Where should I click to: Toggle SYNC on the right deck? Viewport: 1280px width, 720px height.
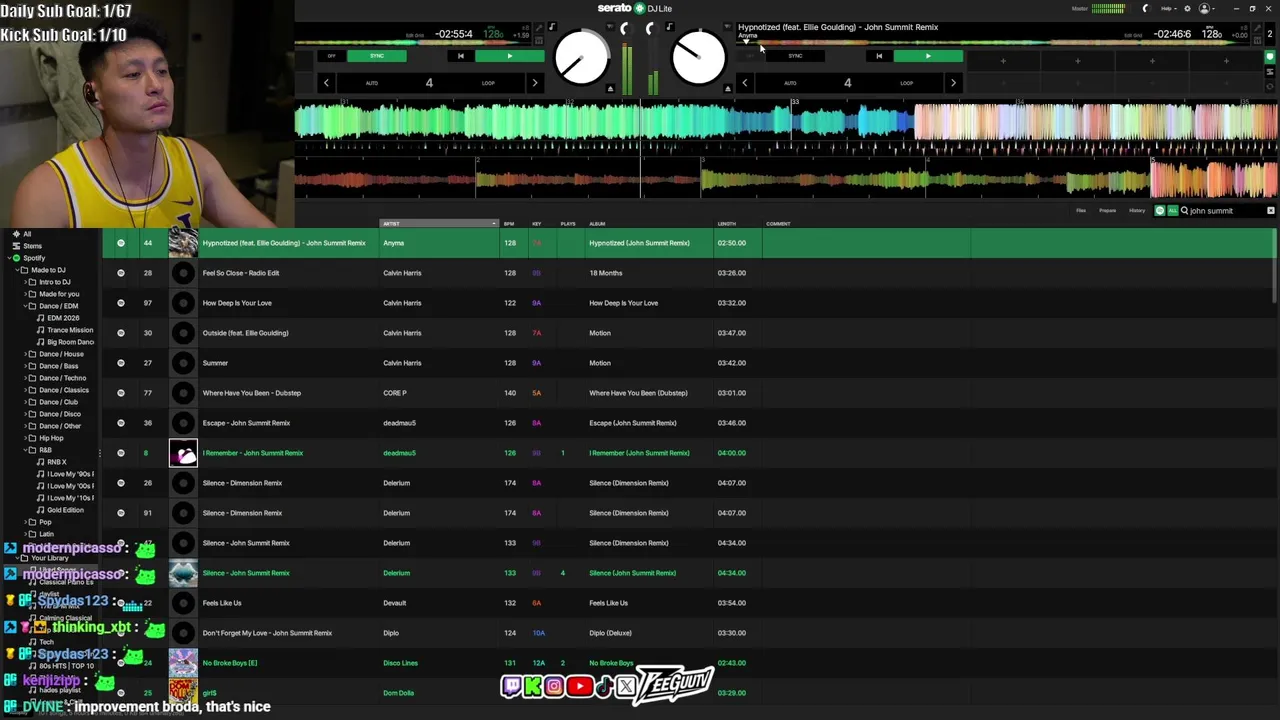[x=795, y=56]
